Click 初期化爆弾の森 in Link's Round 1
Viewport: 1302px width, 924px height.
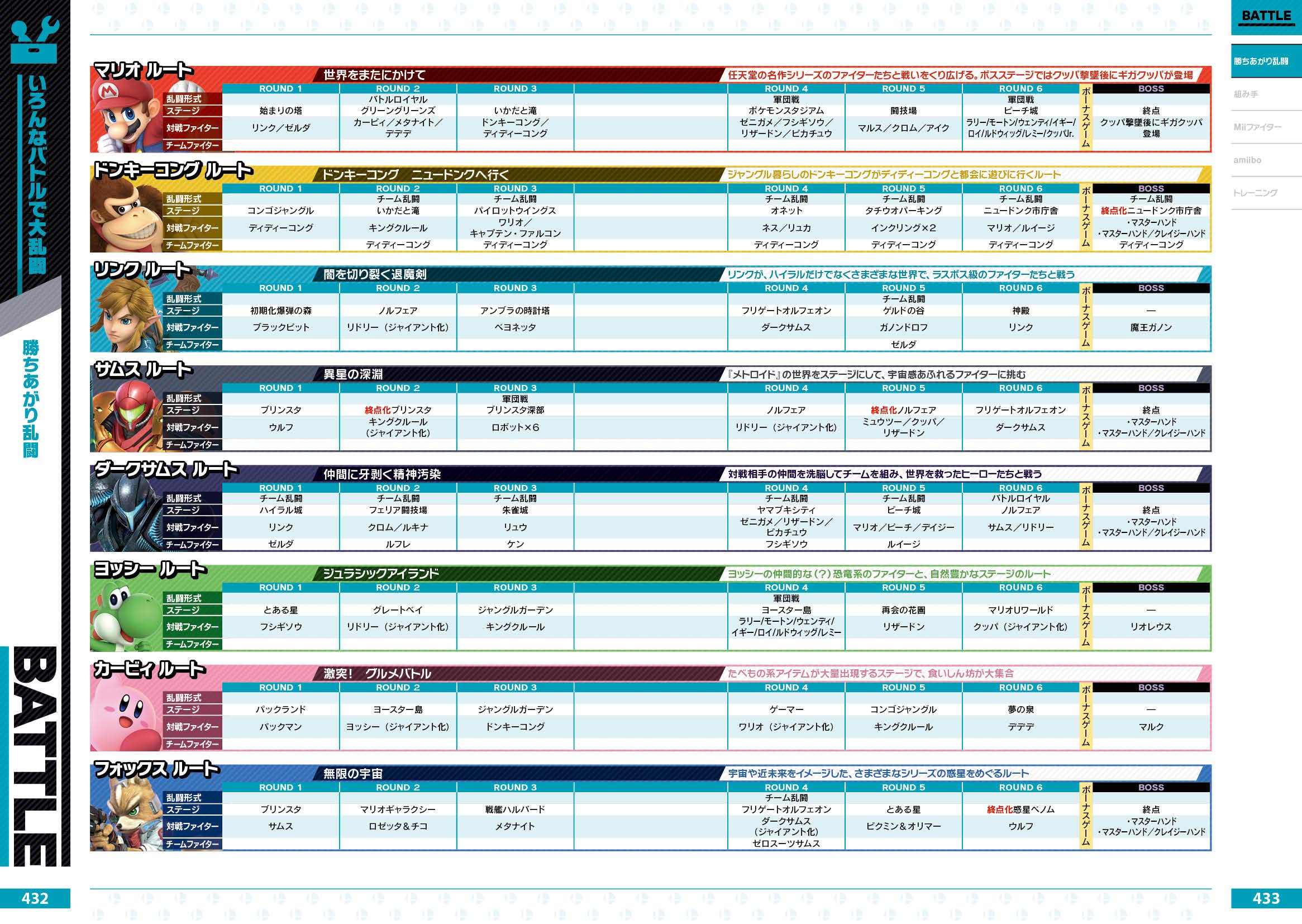(280, 311)
